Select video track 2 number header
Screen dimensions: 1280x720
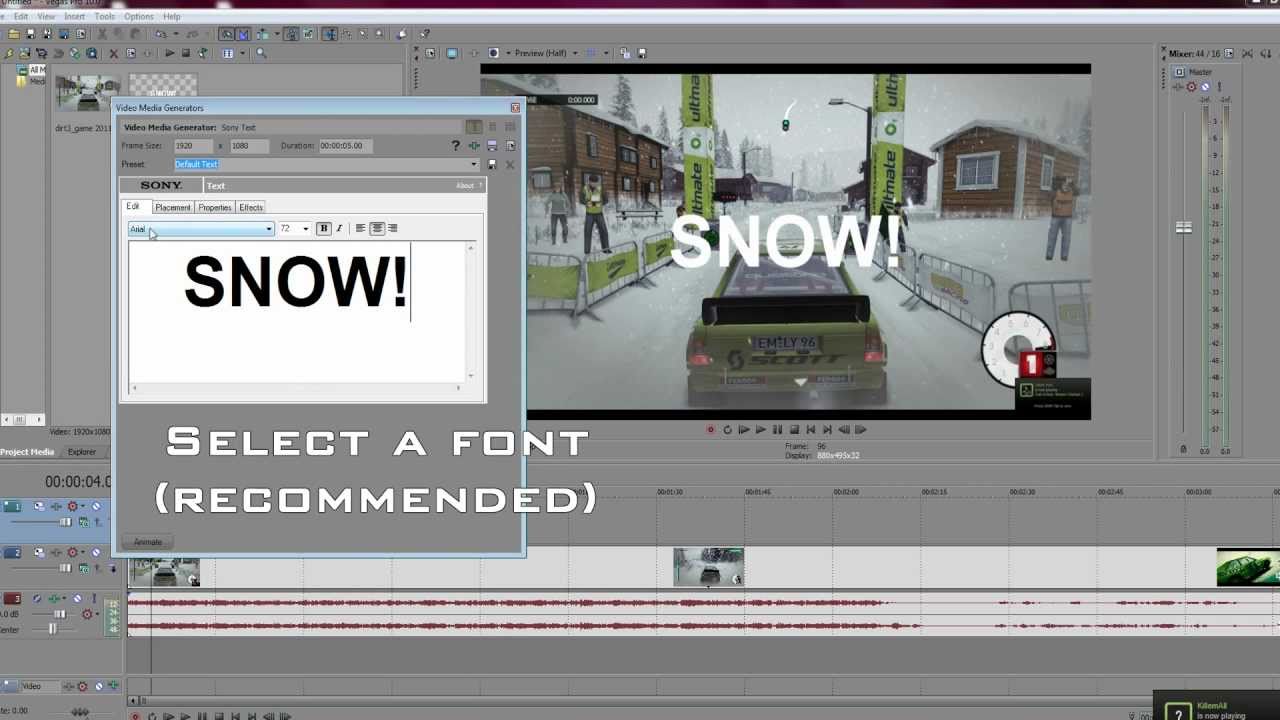tap(12, 553)
